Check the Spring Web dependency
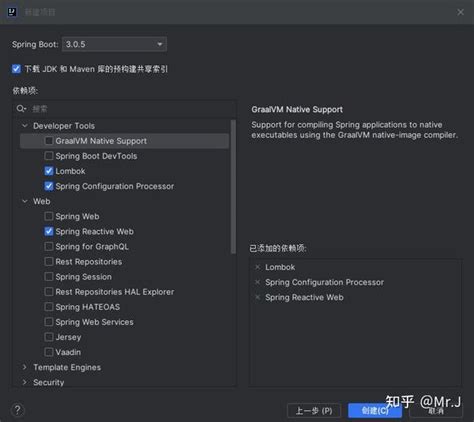 pos(49,216)
